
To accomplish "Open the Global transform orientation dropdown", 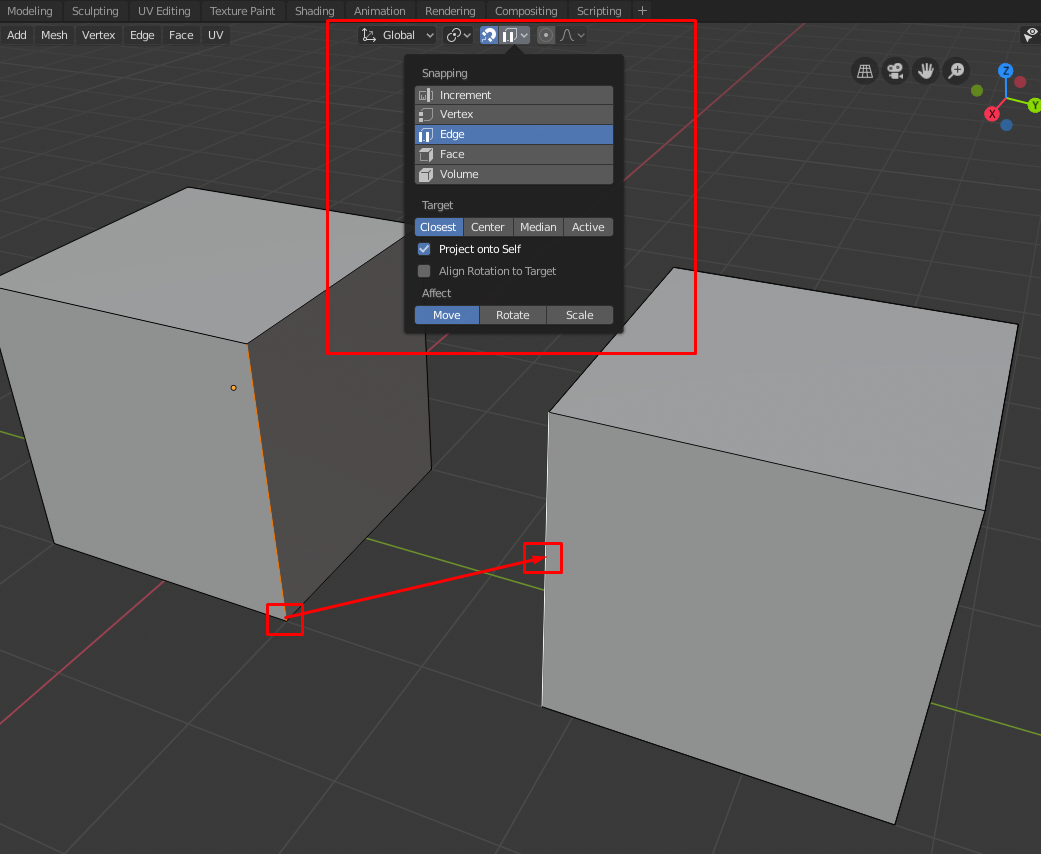I will coord(398,35).
